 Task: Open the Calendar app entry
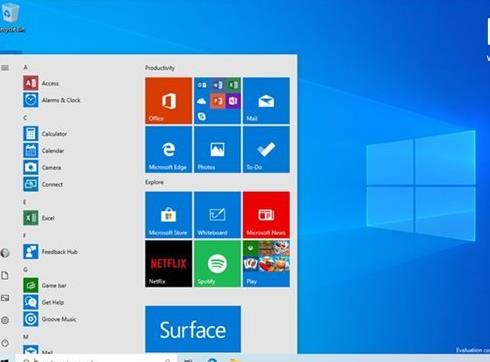[44, 151]
